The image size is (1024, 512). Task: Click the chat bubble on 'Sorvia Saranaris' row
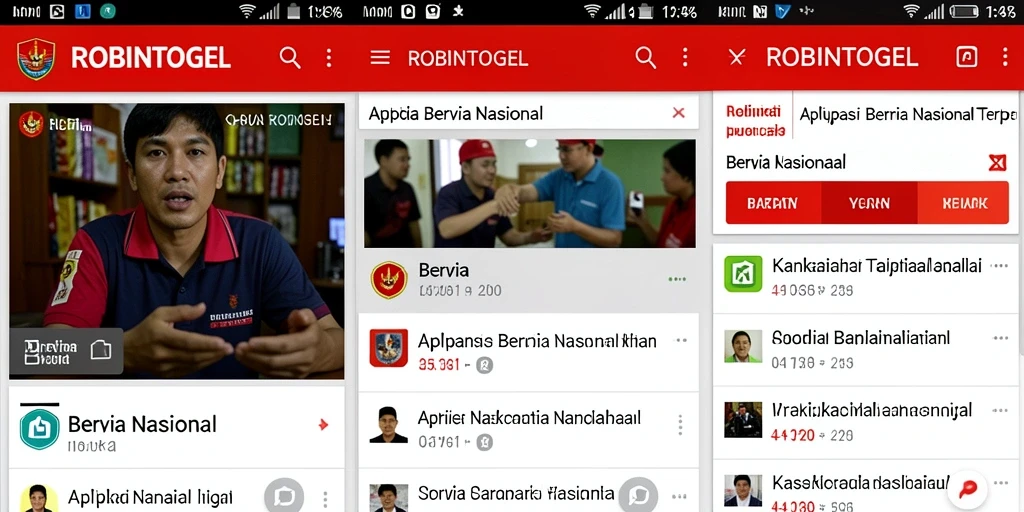coord(638,496)
